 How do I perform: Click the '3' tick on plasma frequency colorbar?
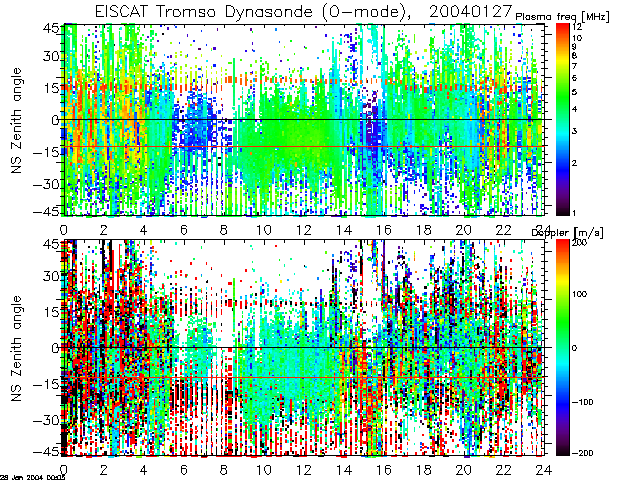[574, 131]
